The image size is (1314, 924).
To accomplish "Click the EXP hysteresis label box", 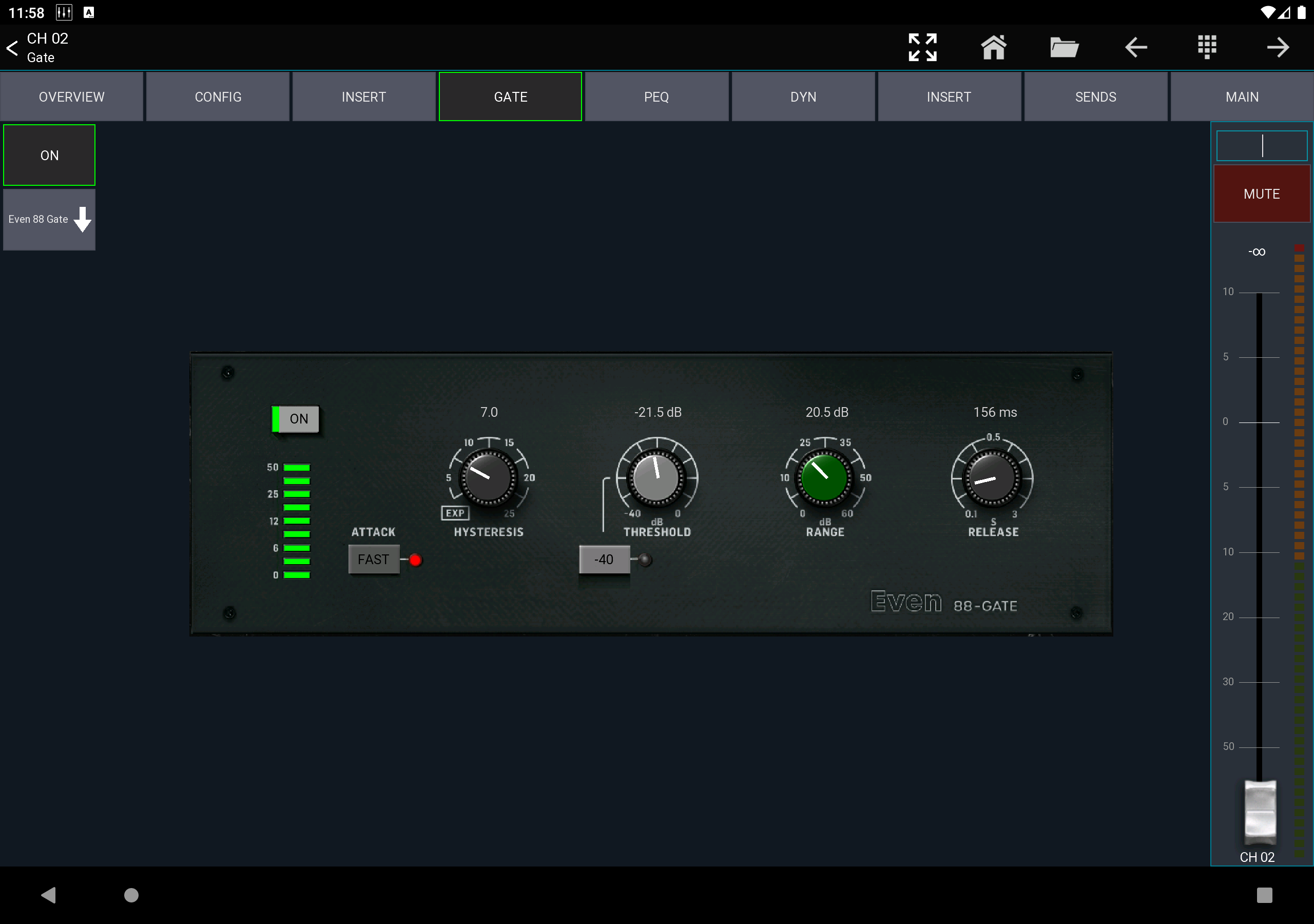I will point(455,513).
